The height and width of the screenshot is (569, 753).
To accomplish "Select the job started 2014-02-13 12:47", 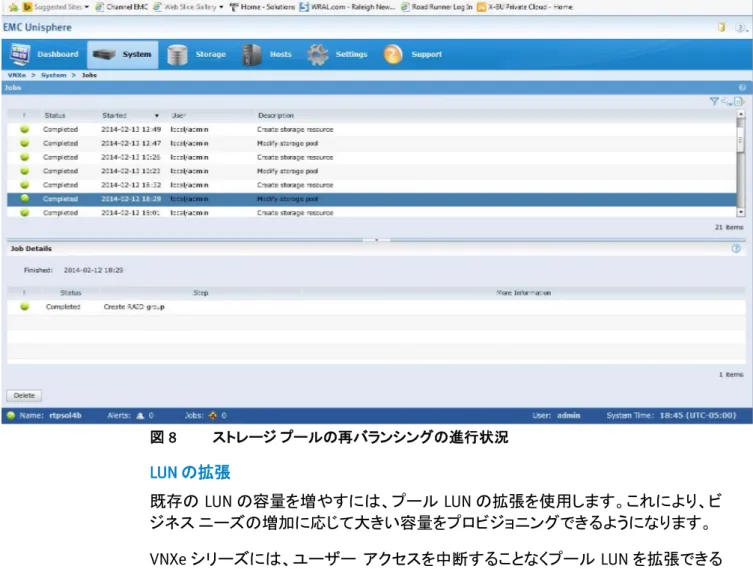I will 372,144.
